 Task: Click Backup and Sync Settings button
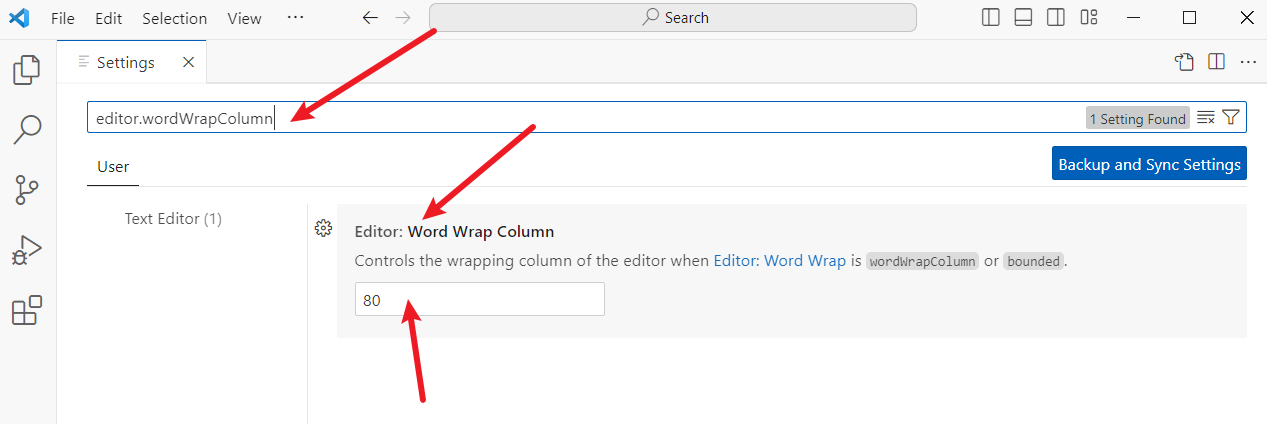[x=1149, y=165]
